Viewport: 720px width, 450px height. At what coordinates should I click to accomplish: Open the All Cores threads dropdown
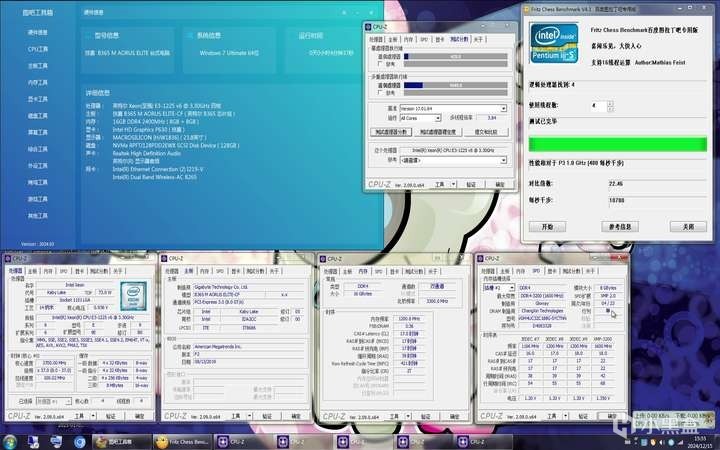tap(420, 118)
